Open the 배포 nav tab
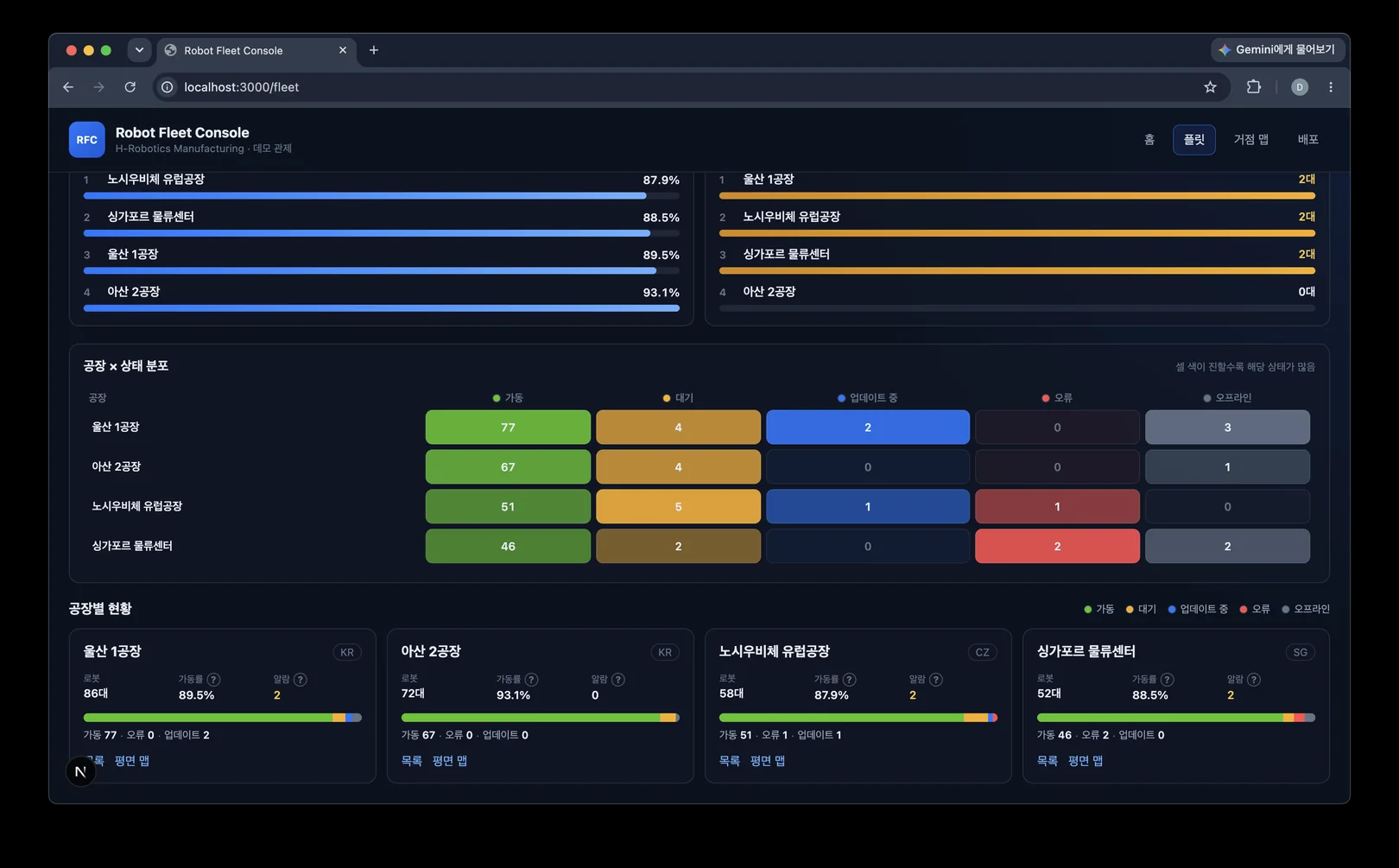 [1308, 140]
